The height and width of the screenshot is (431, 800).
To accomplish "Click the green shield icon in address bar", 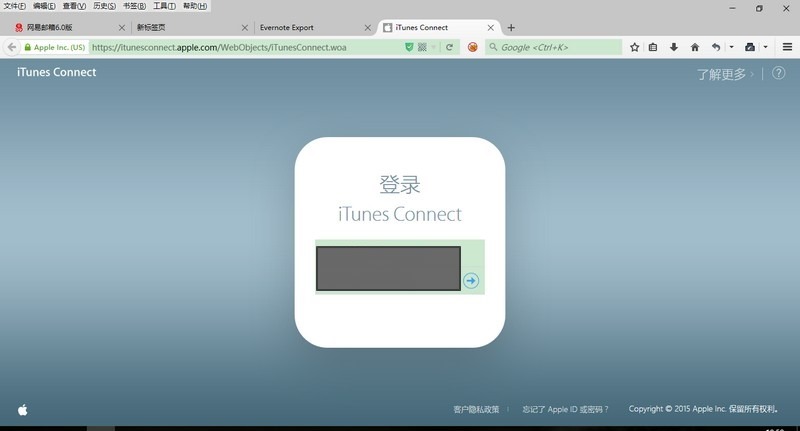I will point(409,47).
